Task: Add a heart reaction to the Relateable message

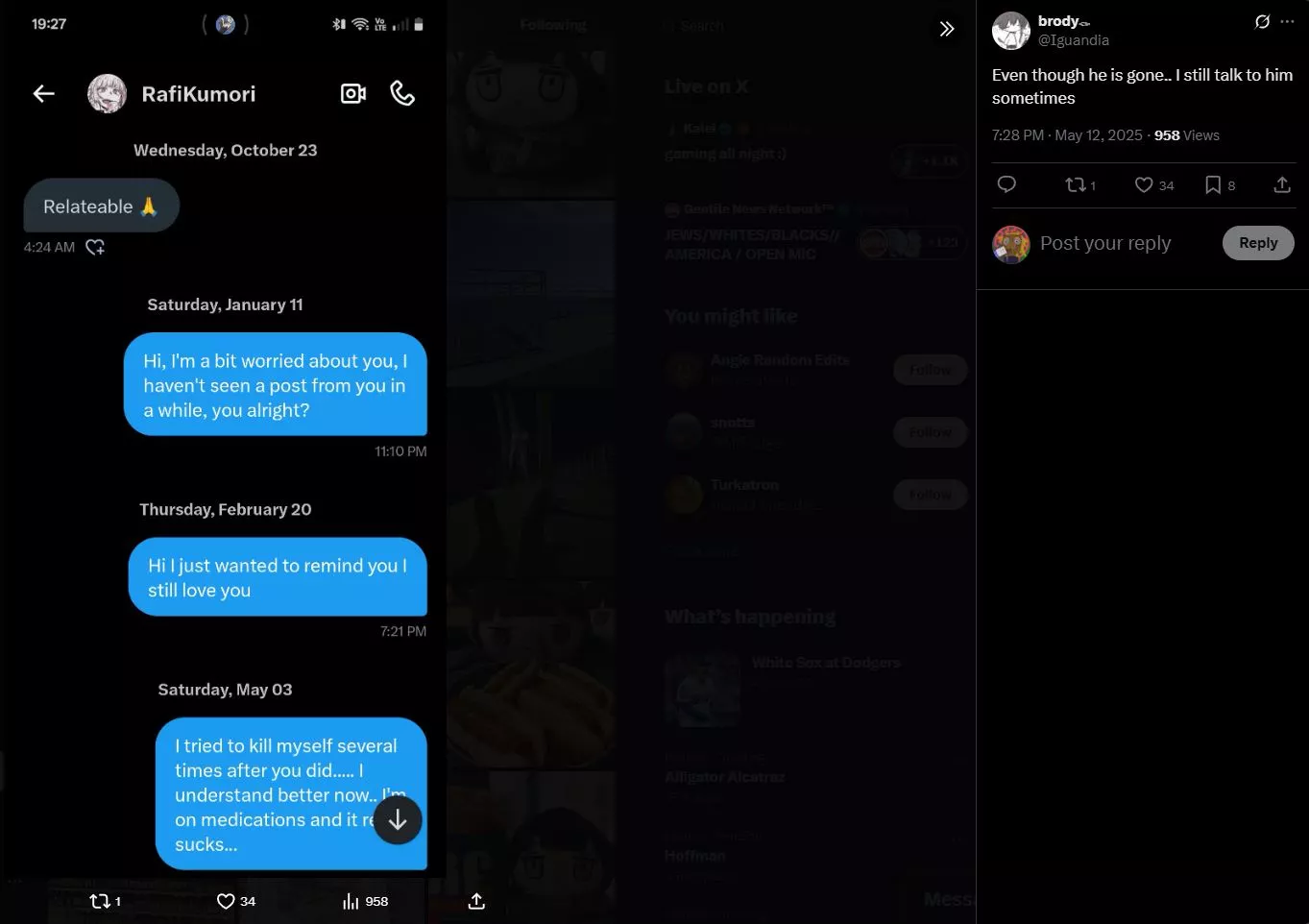Action: [95, 247]
